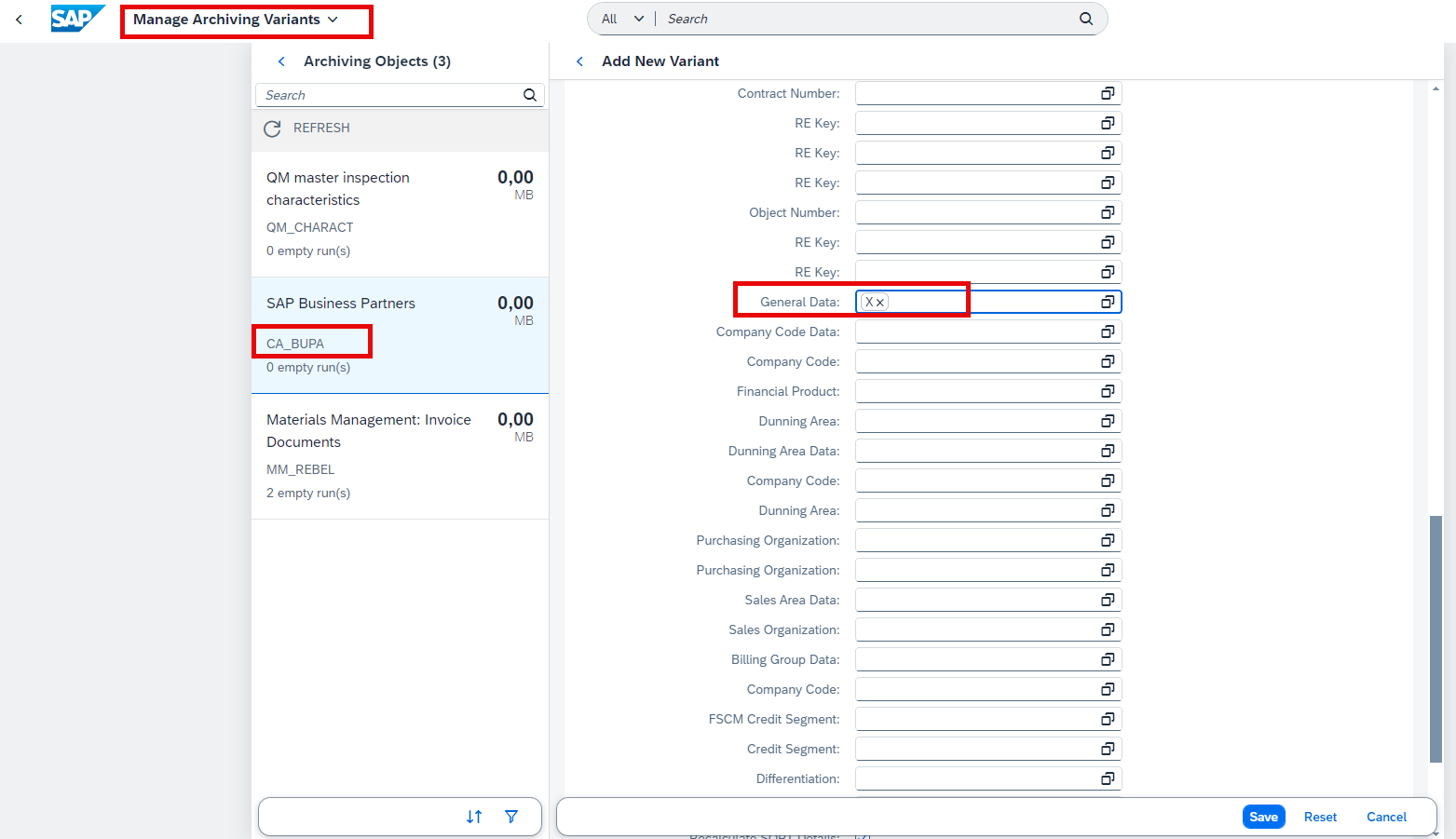Open value help for Differentiation
This screenshot has width=1456, height=839.
click(1108, 778)
